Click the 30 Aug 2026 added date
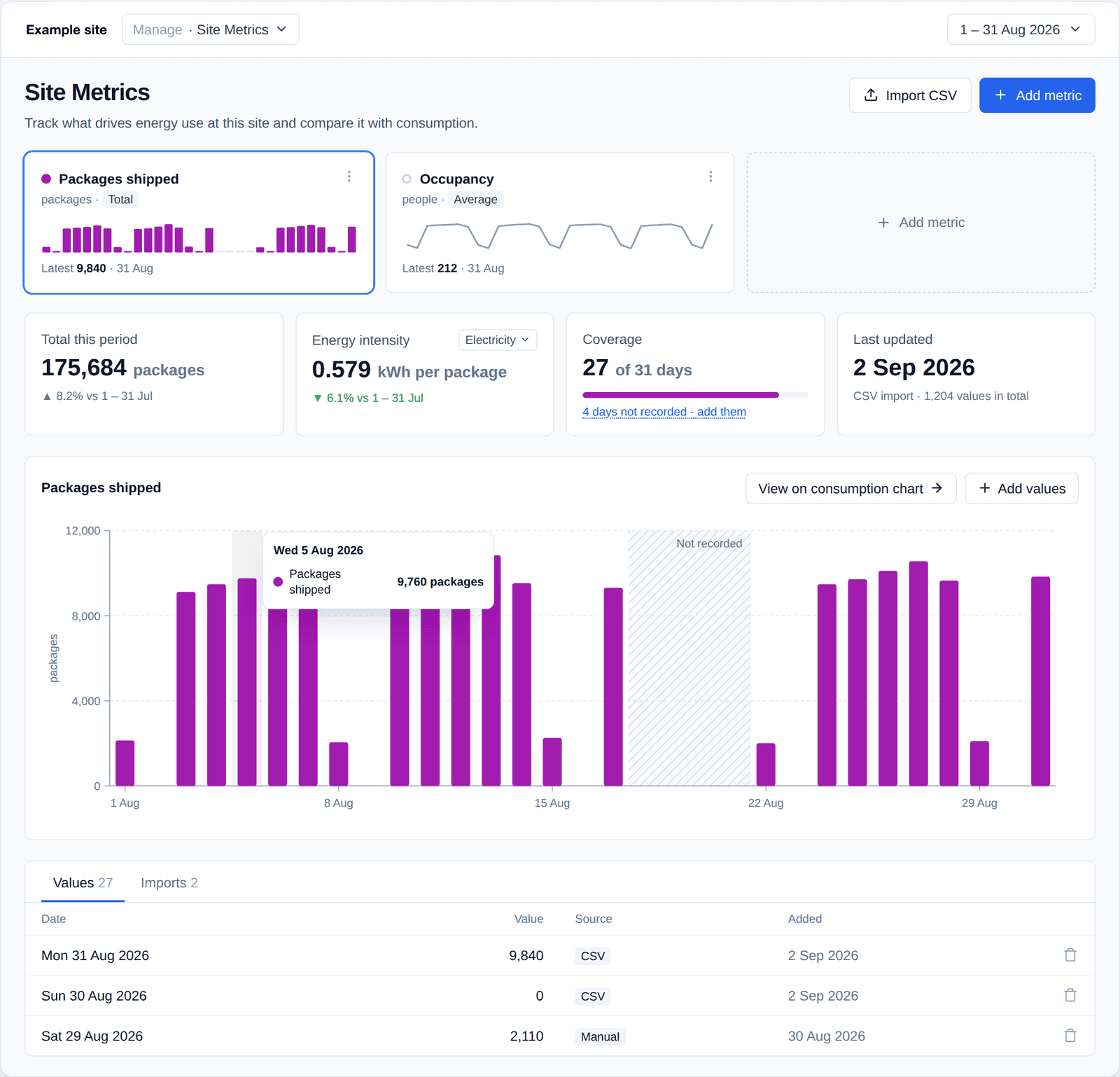 tap(827, 1036)
